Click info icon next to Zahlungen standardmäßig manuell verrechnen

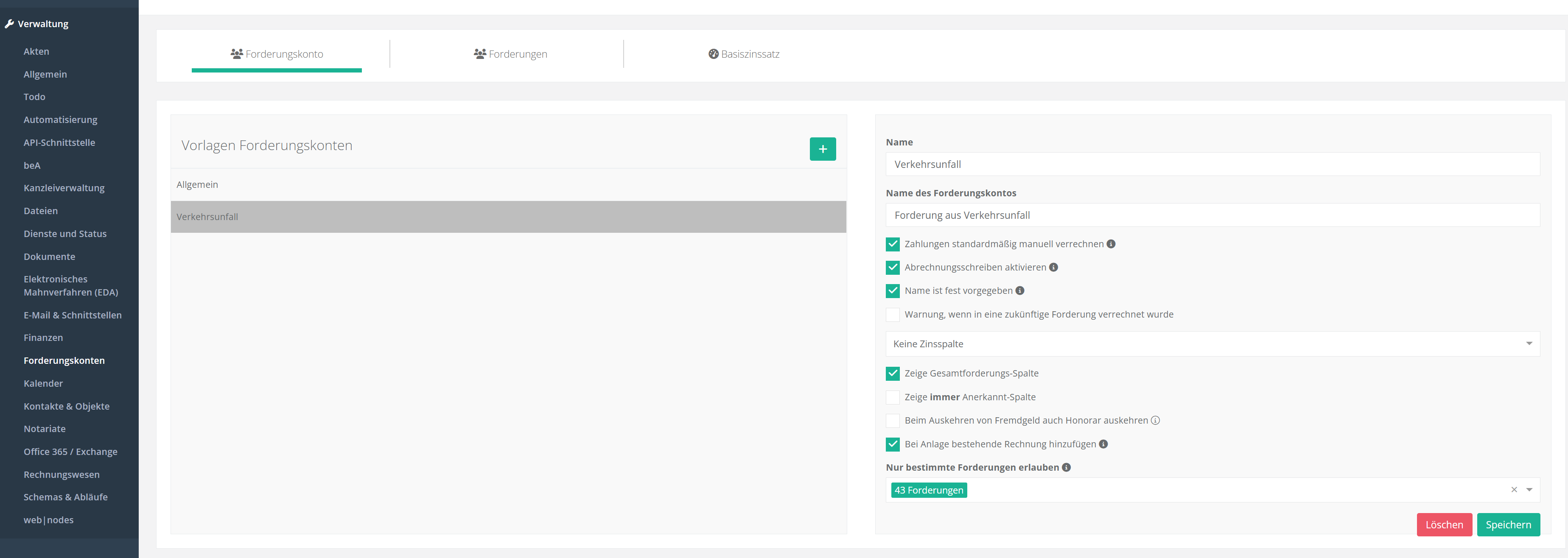click(x=1111, y=244)
